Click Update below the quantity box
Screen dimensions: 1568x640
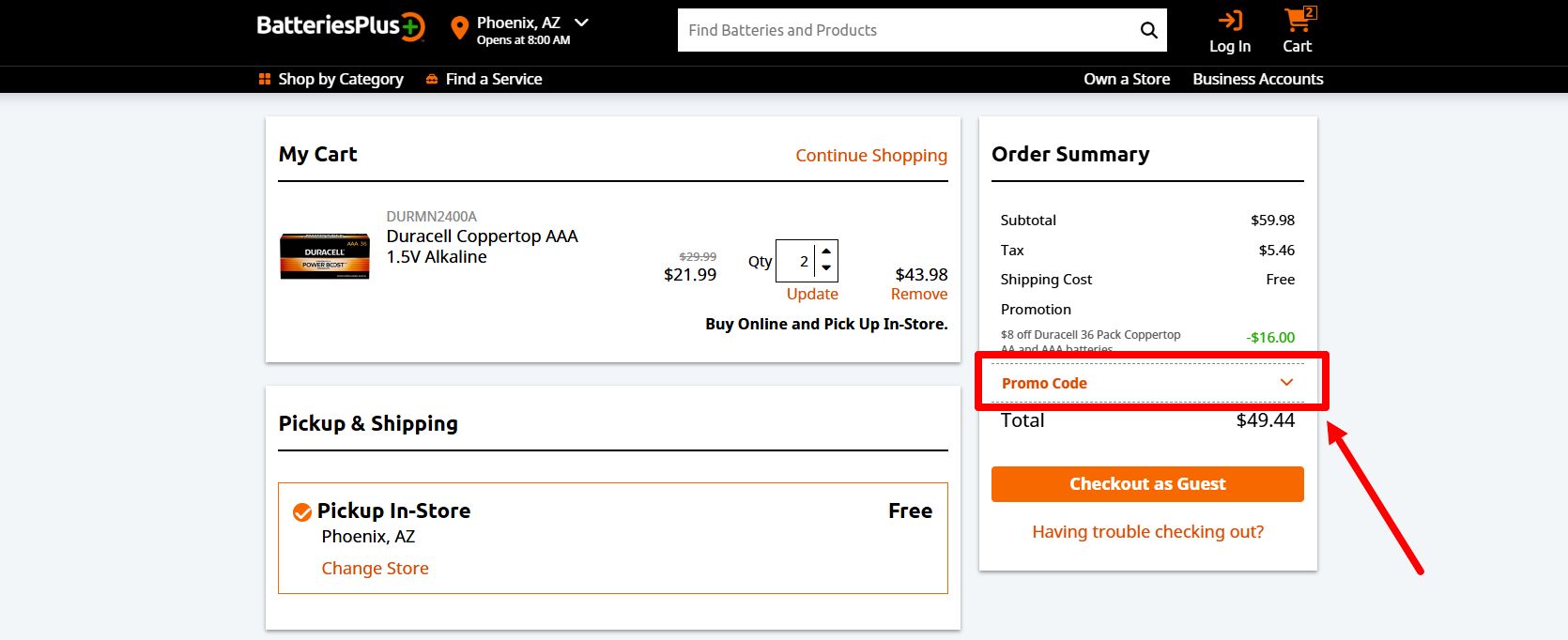point(811,294)
